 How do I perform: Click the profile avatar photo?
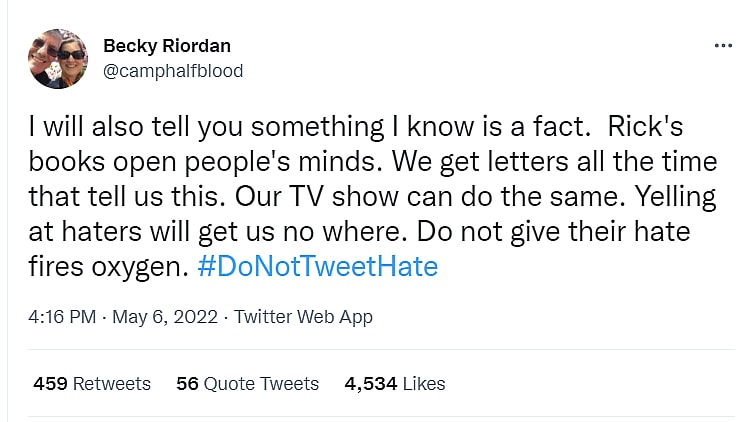point(58,59)
